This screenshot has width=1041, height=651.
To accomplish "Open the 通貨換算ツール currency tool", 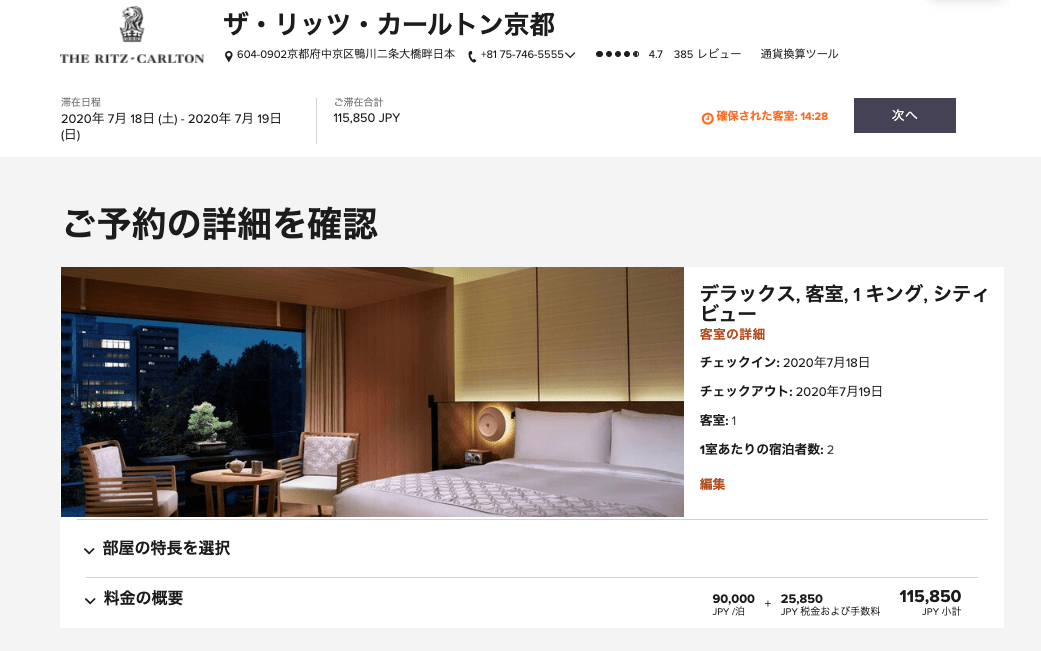I will (799, 54).
